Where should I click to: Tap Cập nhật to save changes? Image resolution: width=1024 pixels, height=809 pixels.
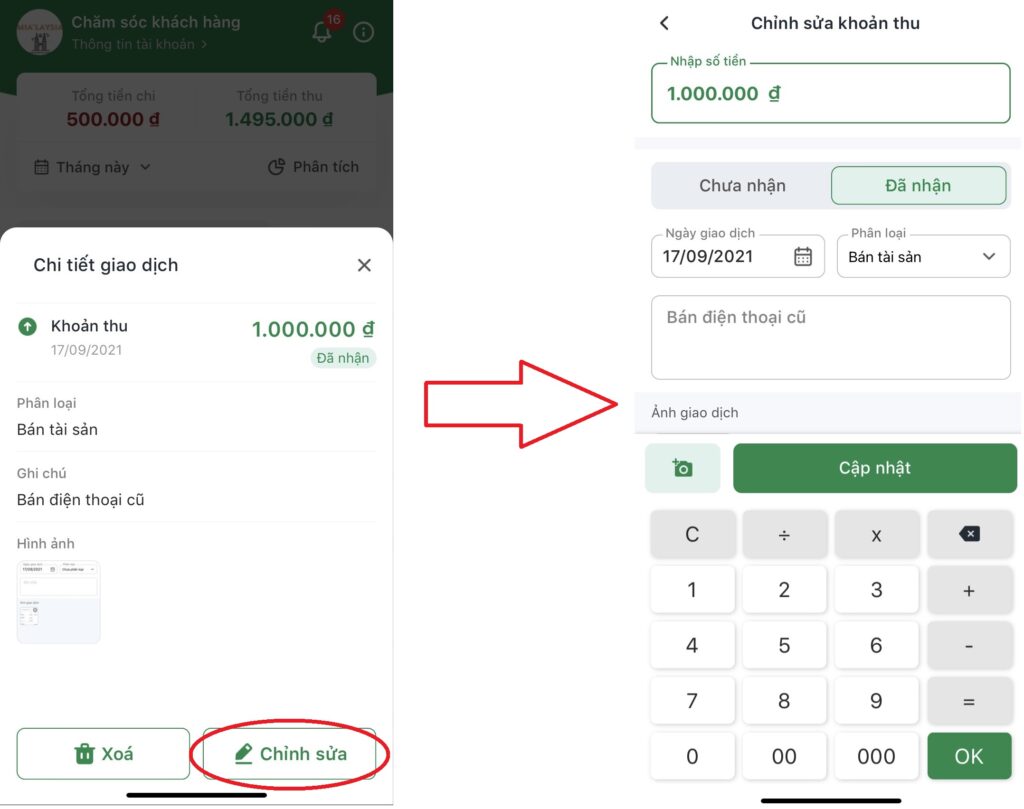tap(874, 468)
